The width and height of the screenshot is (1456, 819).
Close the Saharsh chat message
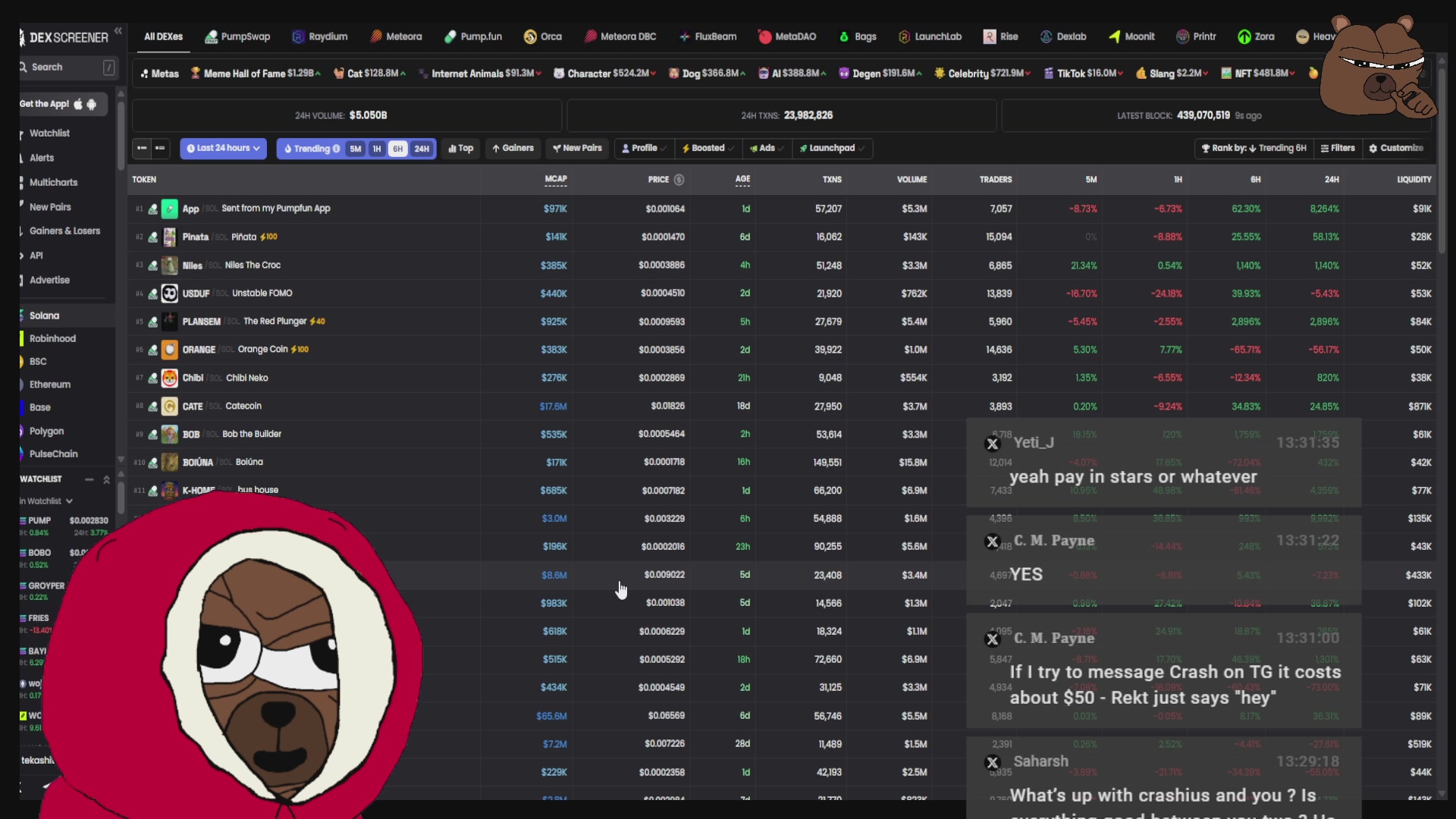coord(992,763)
